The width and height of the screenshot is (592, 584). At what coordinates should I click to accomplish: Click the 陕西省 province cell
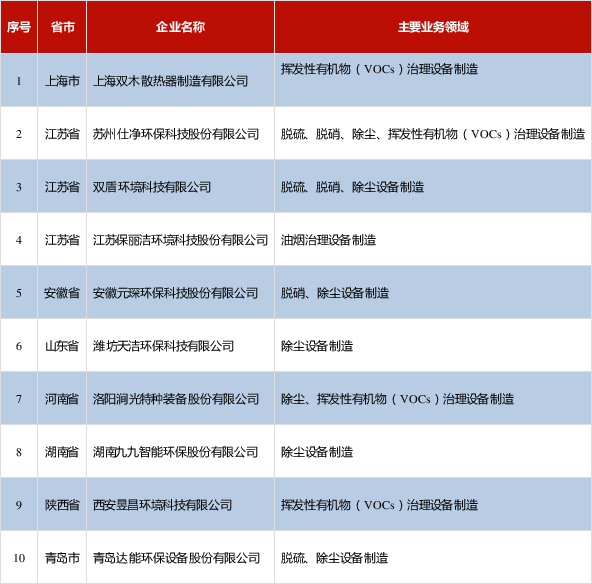tap(62, 505)
